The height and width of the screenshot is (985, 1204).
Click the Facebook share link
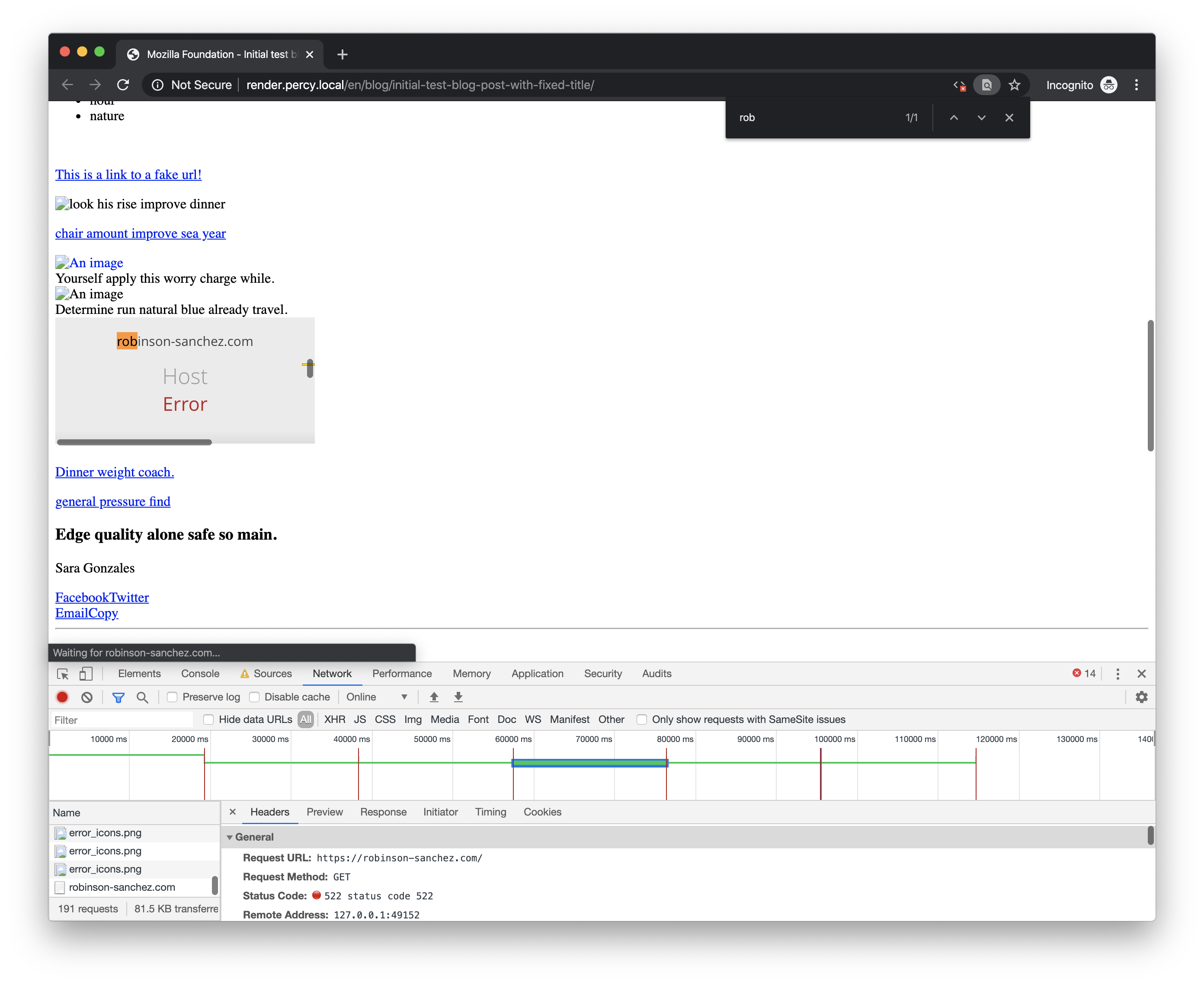click(82, 598)
